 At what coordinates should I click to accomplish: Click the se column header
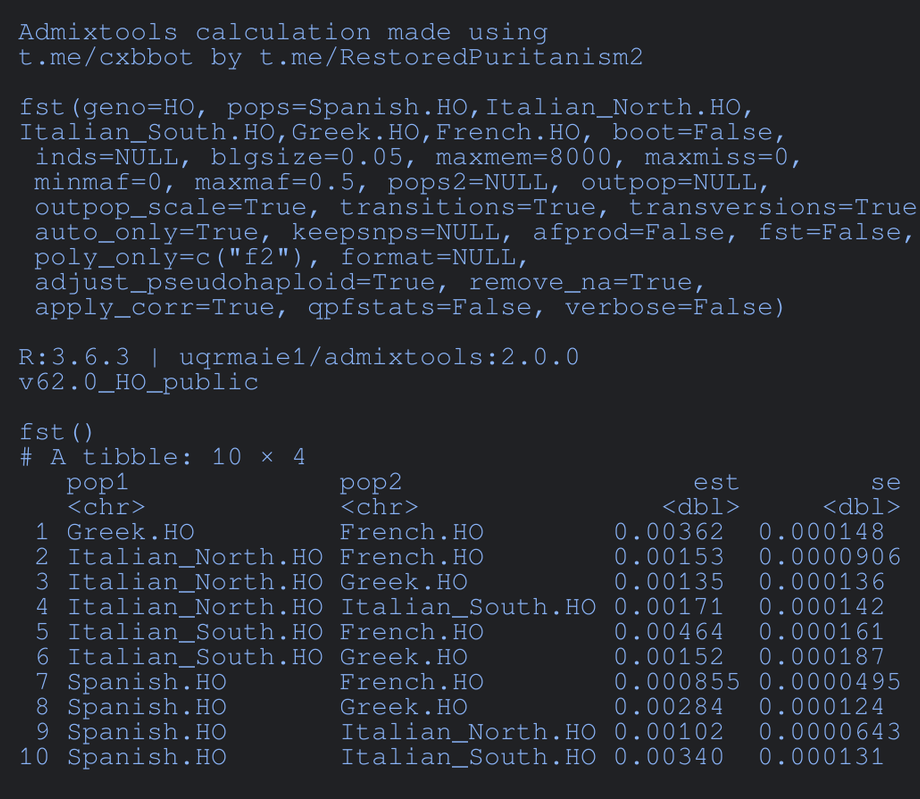886,483
